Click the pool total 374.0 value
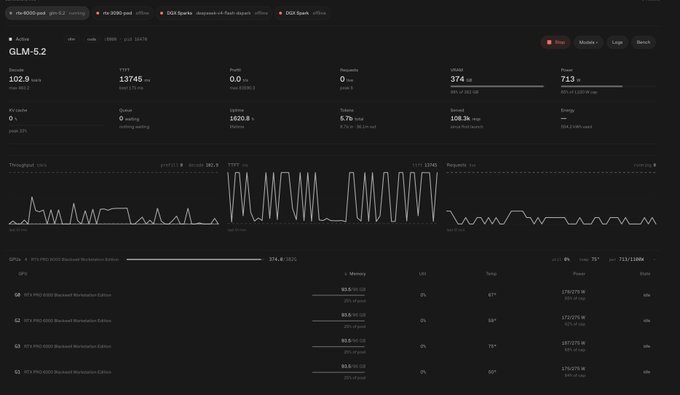 pos(276,259)
